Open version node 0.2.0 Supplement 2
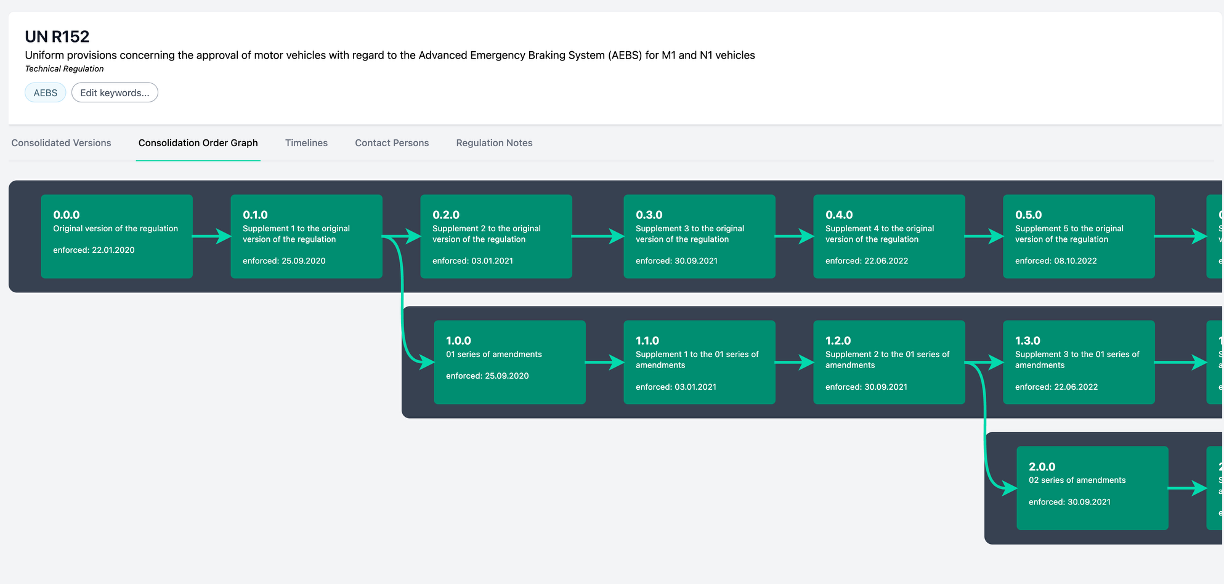1224x584 pixels. (x=496, y=236)
